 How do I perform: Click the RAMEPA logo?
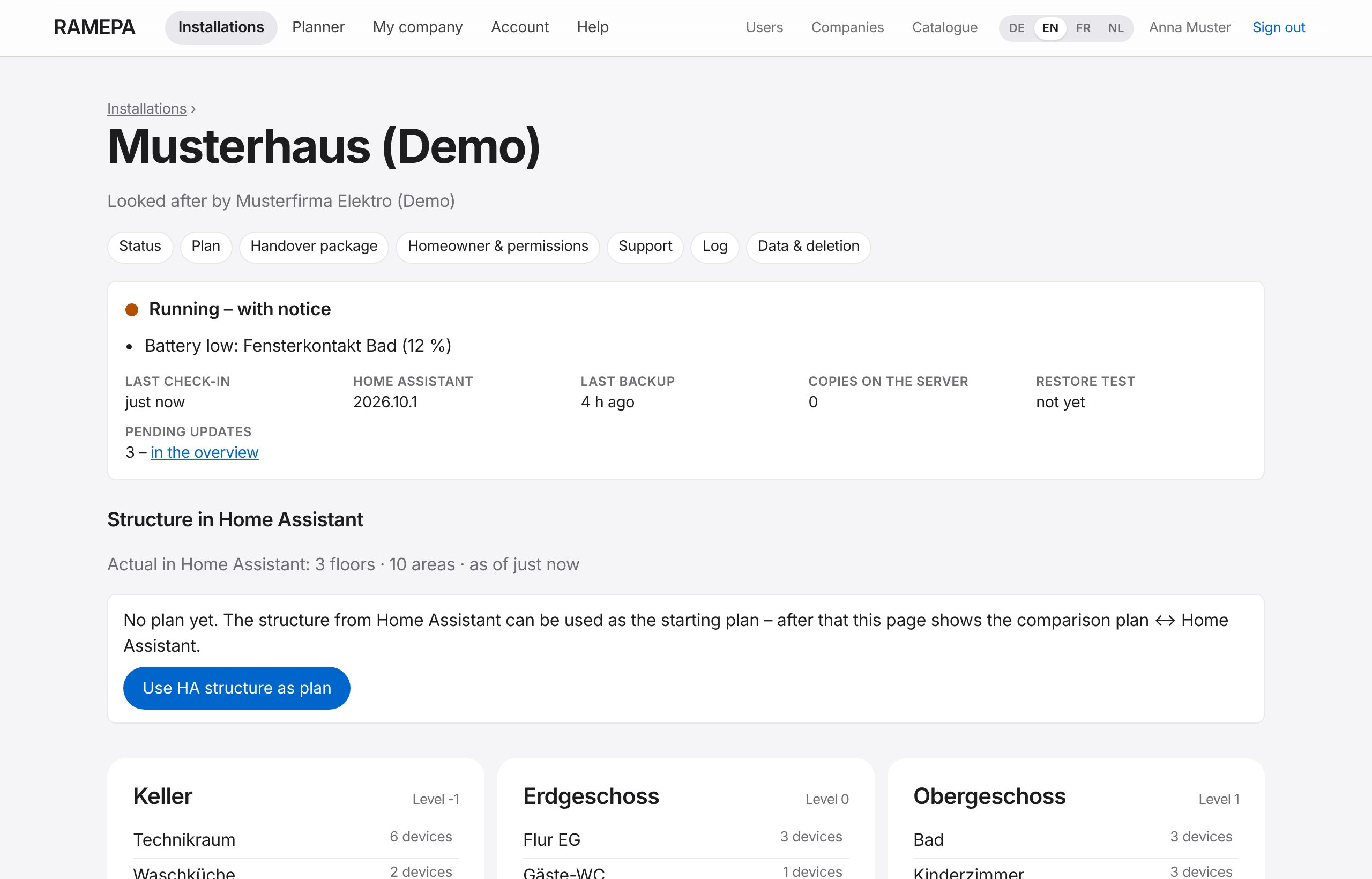point(94,27)
